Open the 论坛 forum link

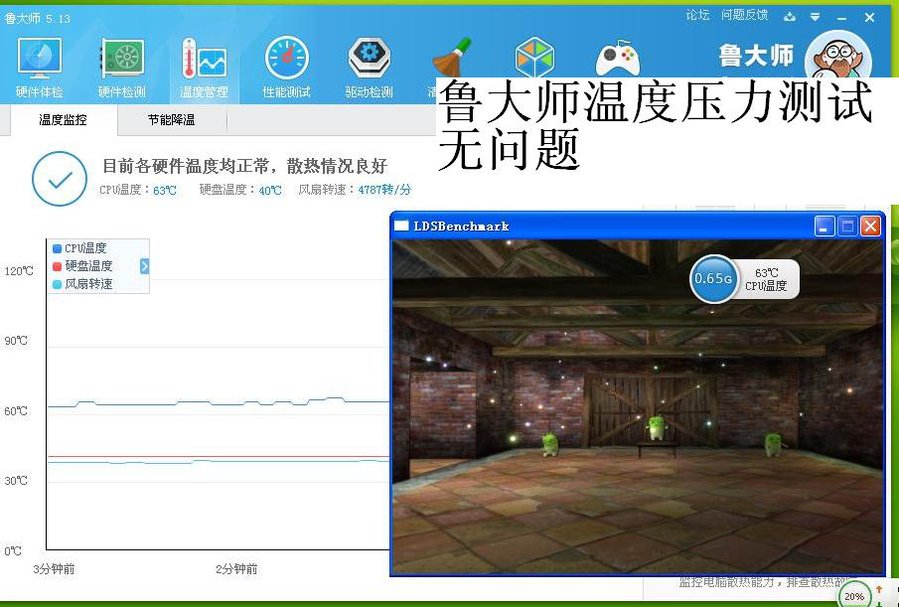(697, 15)
